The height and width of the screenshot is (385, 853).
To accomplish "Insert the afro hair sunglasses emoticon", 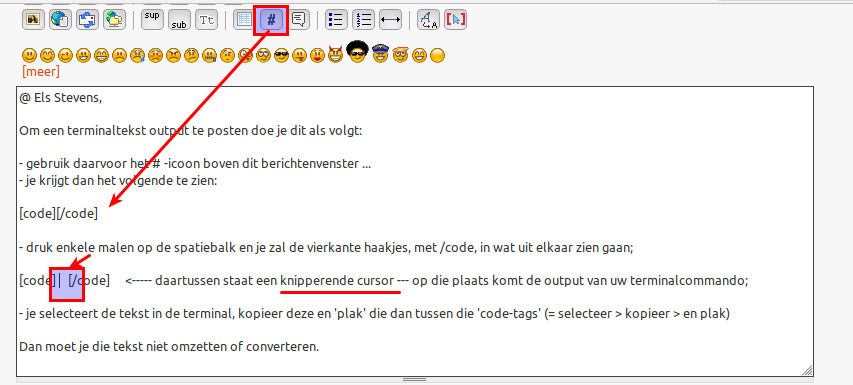I will 357,51.
